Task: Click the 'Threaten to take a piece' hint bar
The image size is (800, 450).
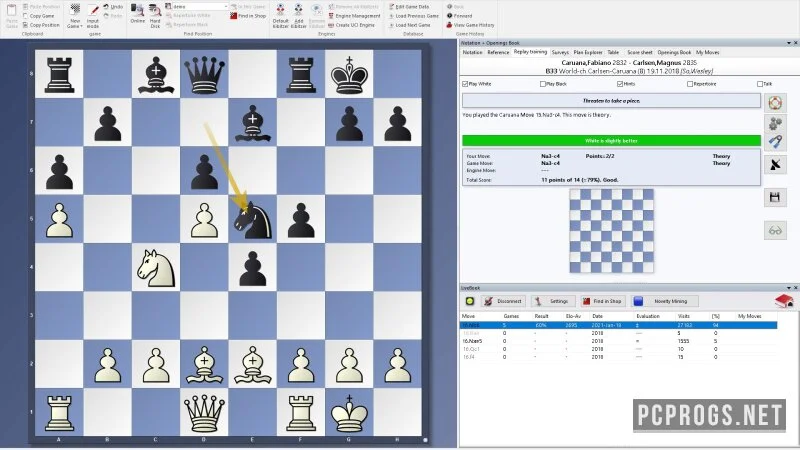Action: (x=611, y=101)
